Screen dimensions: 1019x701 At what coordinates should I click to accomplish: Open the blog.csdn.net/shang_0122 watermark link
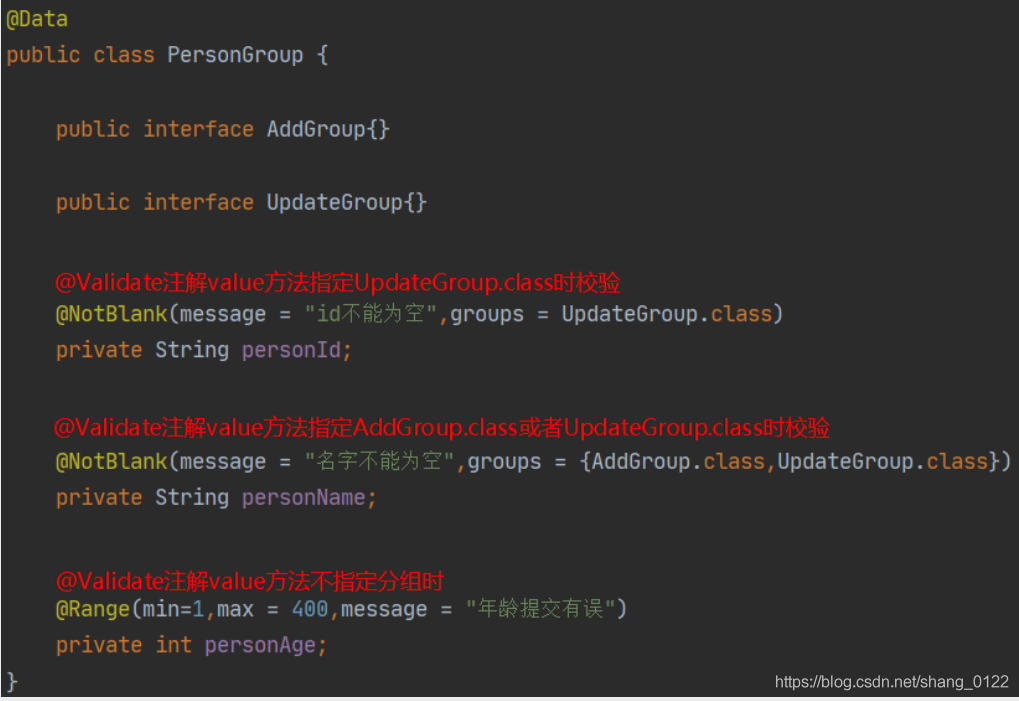pyautogui.click(x=892, y=682)
